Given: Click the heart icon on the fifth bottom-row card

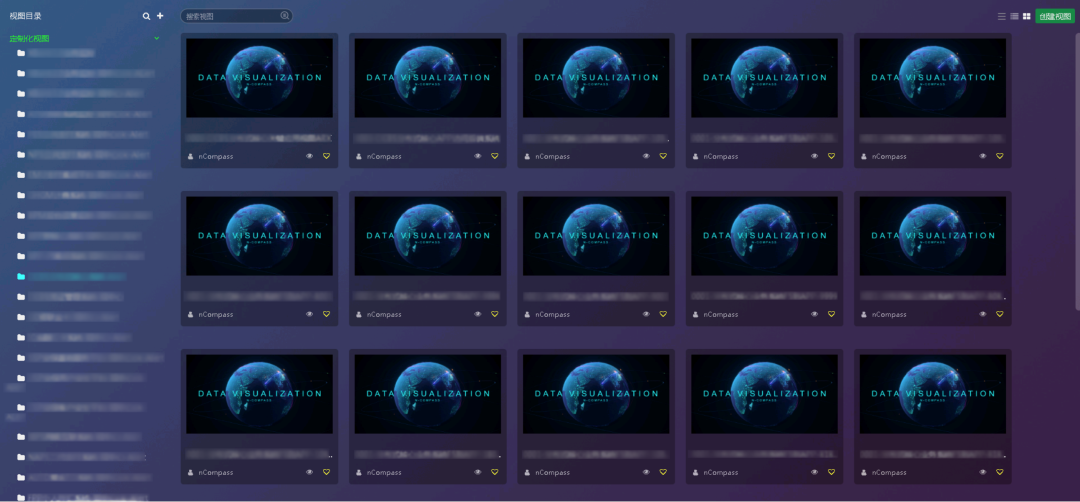Looking at the screenshot, I should [x=999, y=472].
